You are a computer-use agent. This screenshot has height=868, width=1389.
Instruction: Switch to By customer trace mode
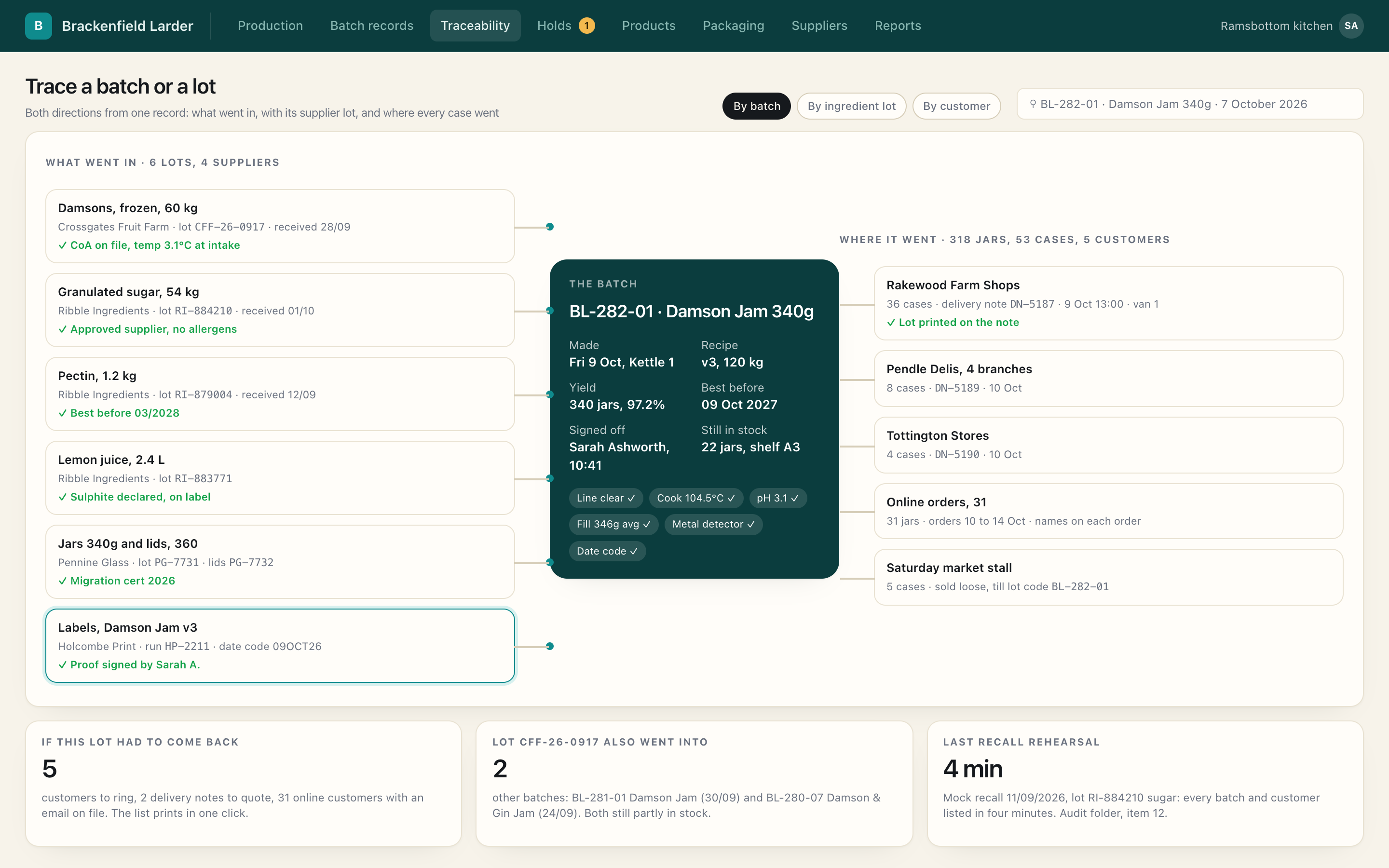(x=956, y=106)
